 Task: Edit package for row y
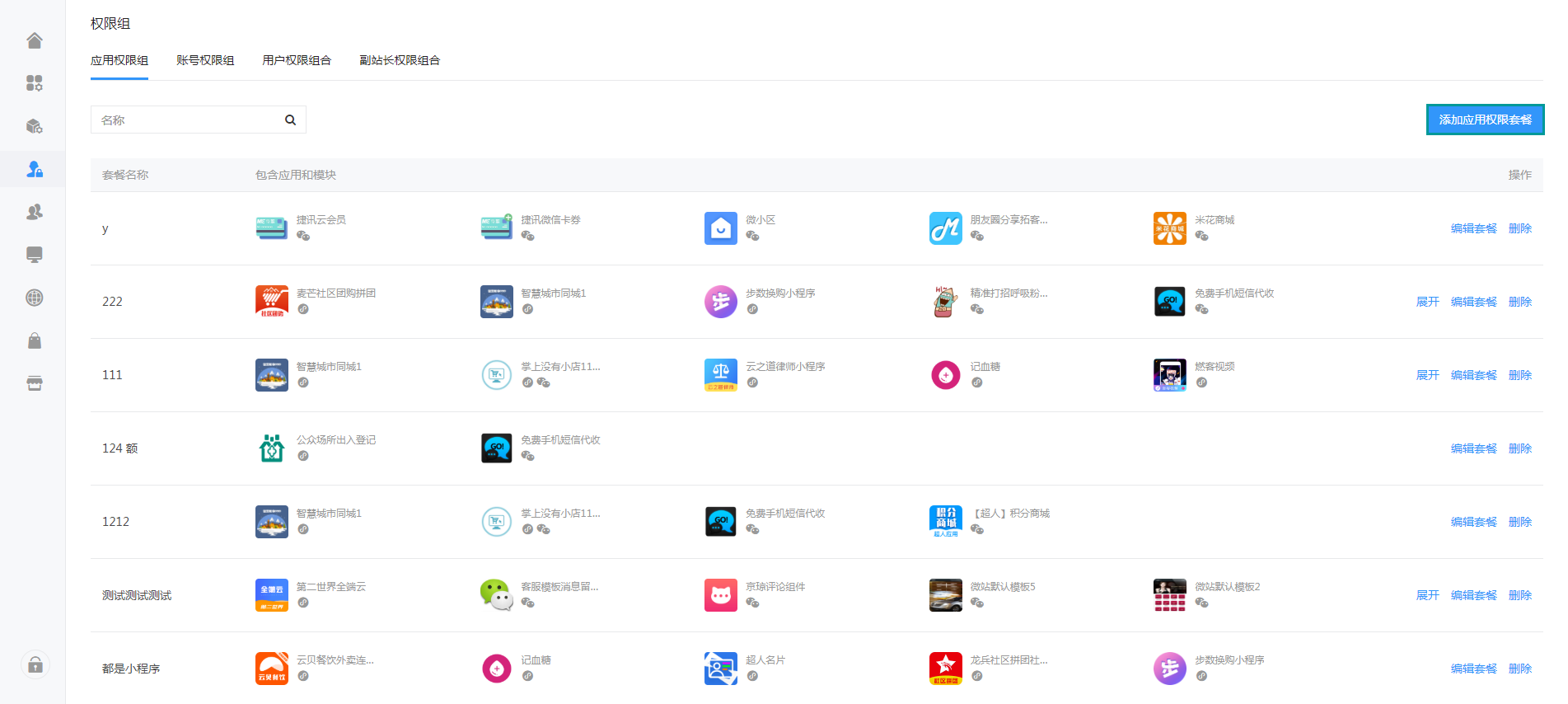(x=1473, y=228)
